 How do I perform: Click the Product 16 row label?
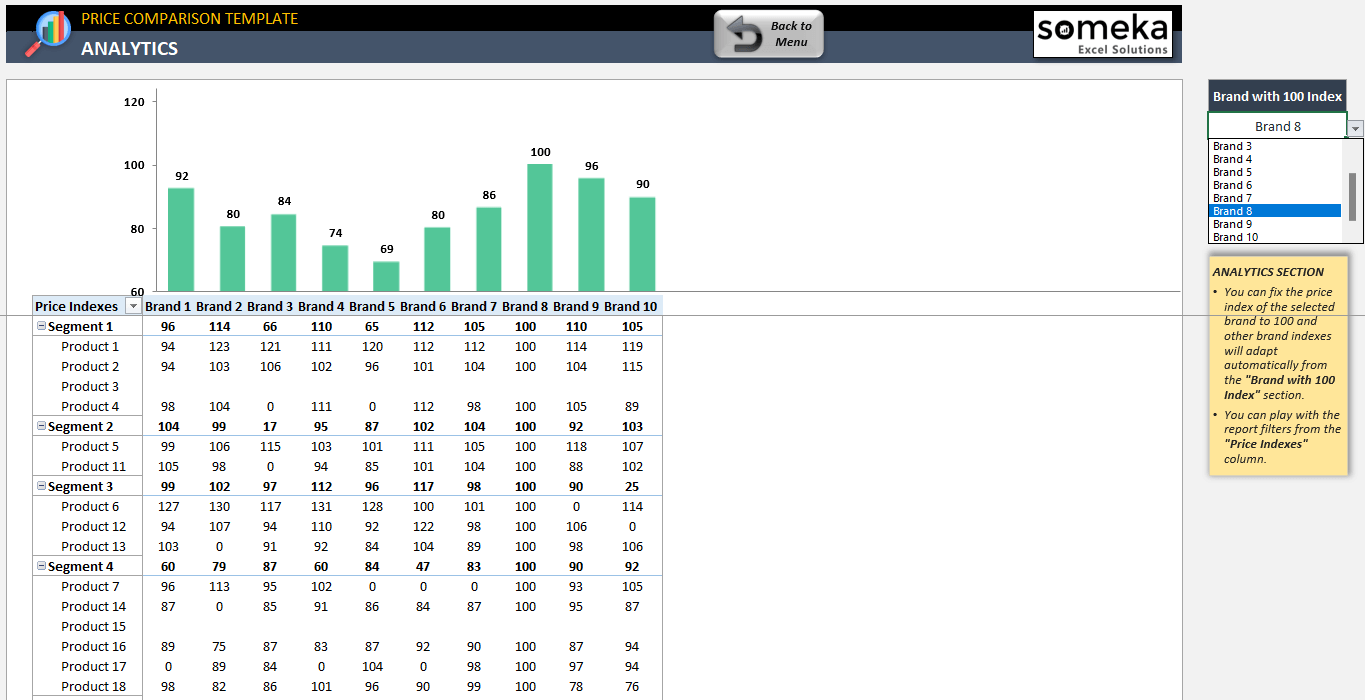tap(93, 646)
